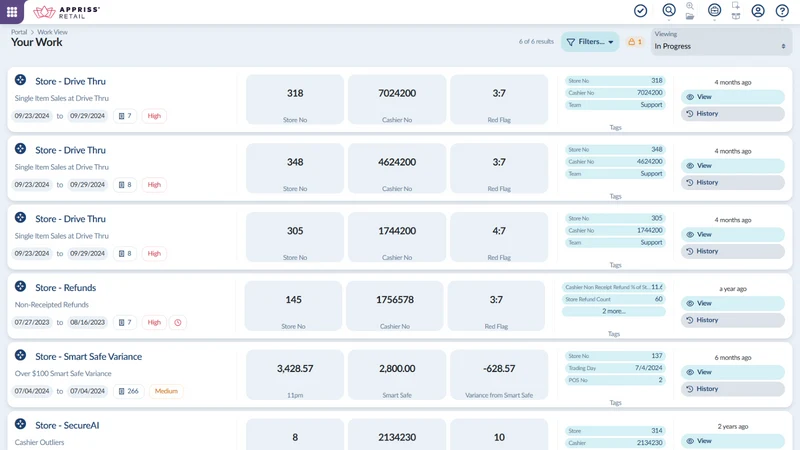Click the Cashier No 4624200 tag

pos(615,162)
